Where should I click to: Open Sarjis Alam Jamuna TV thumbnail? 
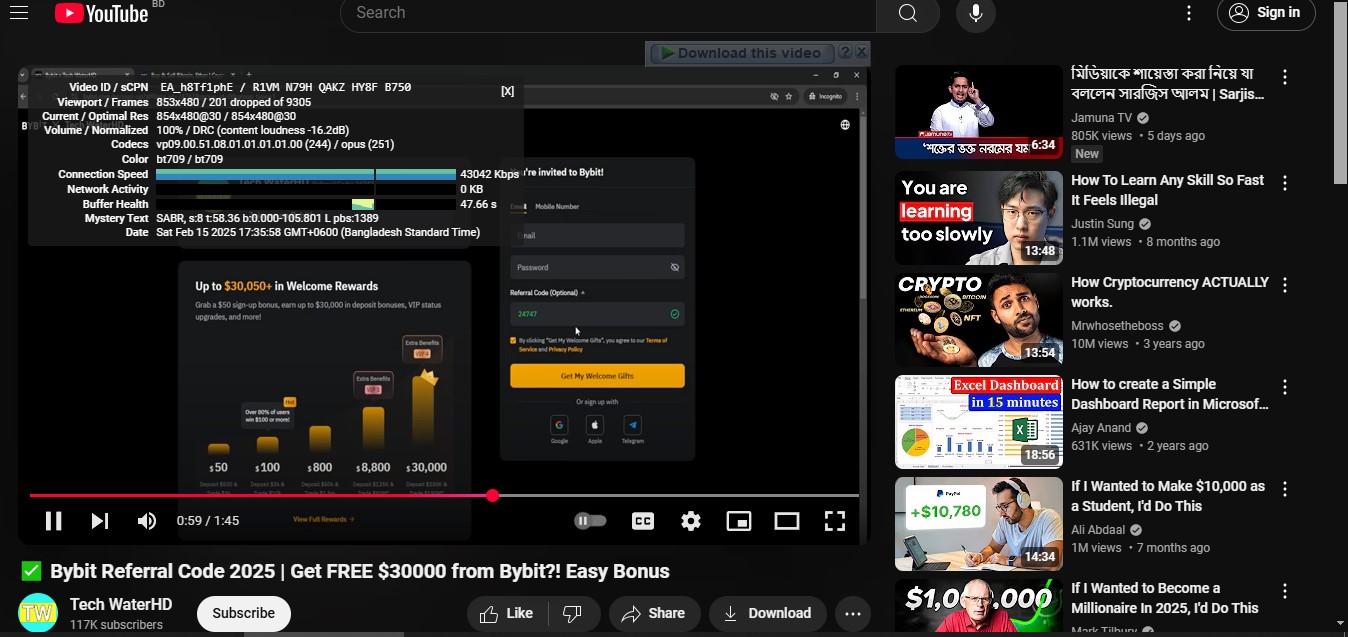tap(979, 112)
